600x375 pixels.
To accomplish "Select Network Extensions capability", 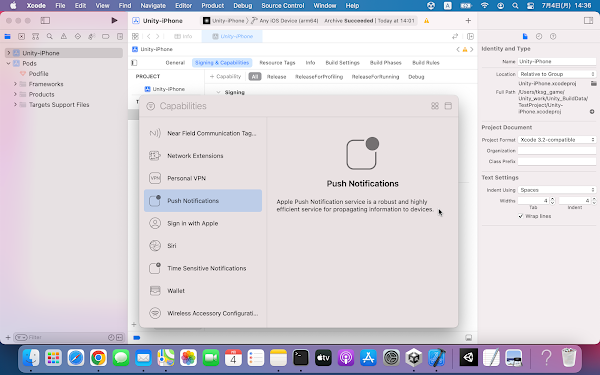I will click(x=203, y=156).
